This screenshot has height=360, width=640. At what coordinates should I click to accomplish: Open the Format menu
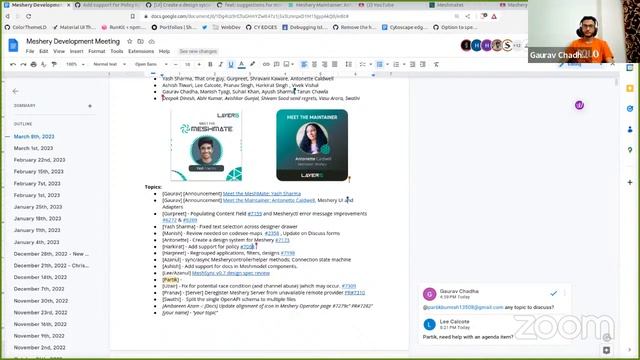click(x=97, y=51)
